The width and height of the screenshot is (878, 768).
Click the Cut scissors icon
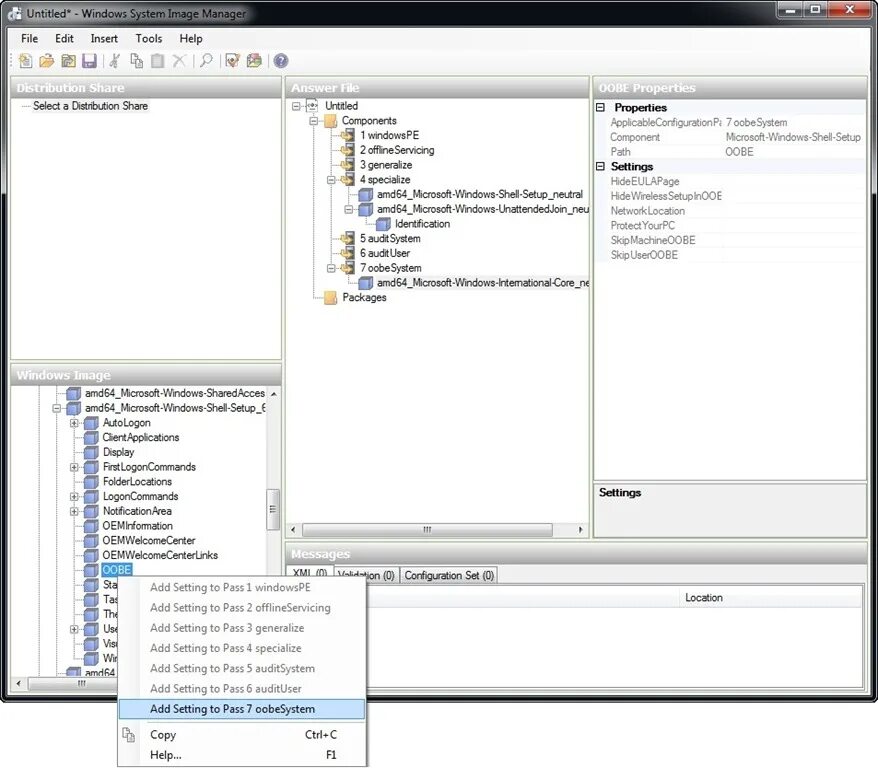(x=115, y=60)
